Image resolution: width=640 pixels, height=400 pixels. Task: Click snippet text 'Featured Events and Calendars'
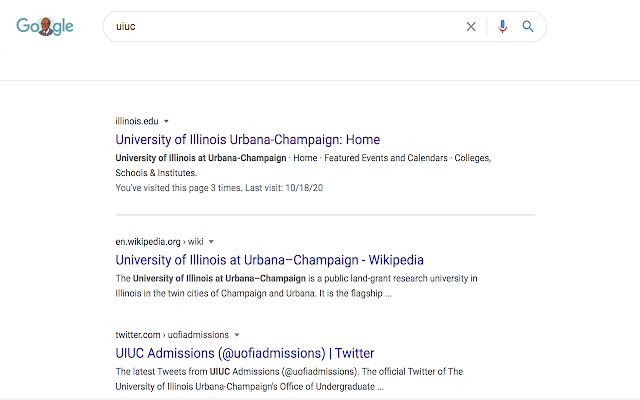386,158
